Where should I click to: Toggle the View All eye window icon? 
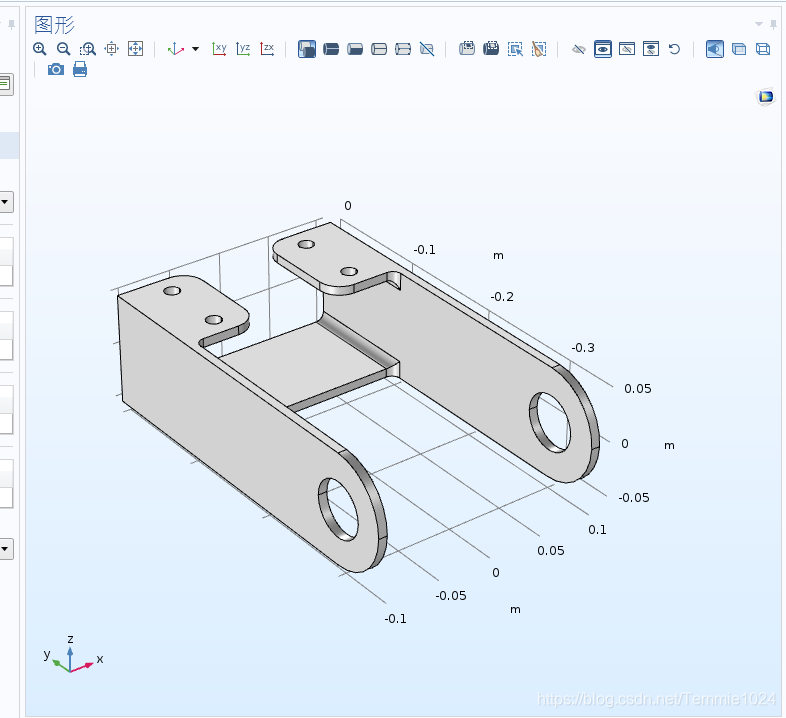[x=651, y=49]
